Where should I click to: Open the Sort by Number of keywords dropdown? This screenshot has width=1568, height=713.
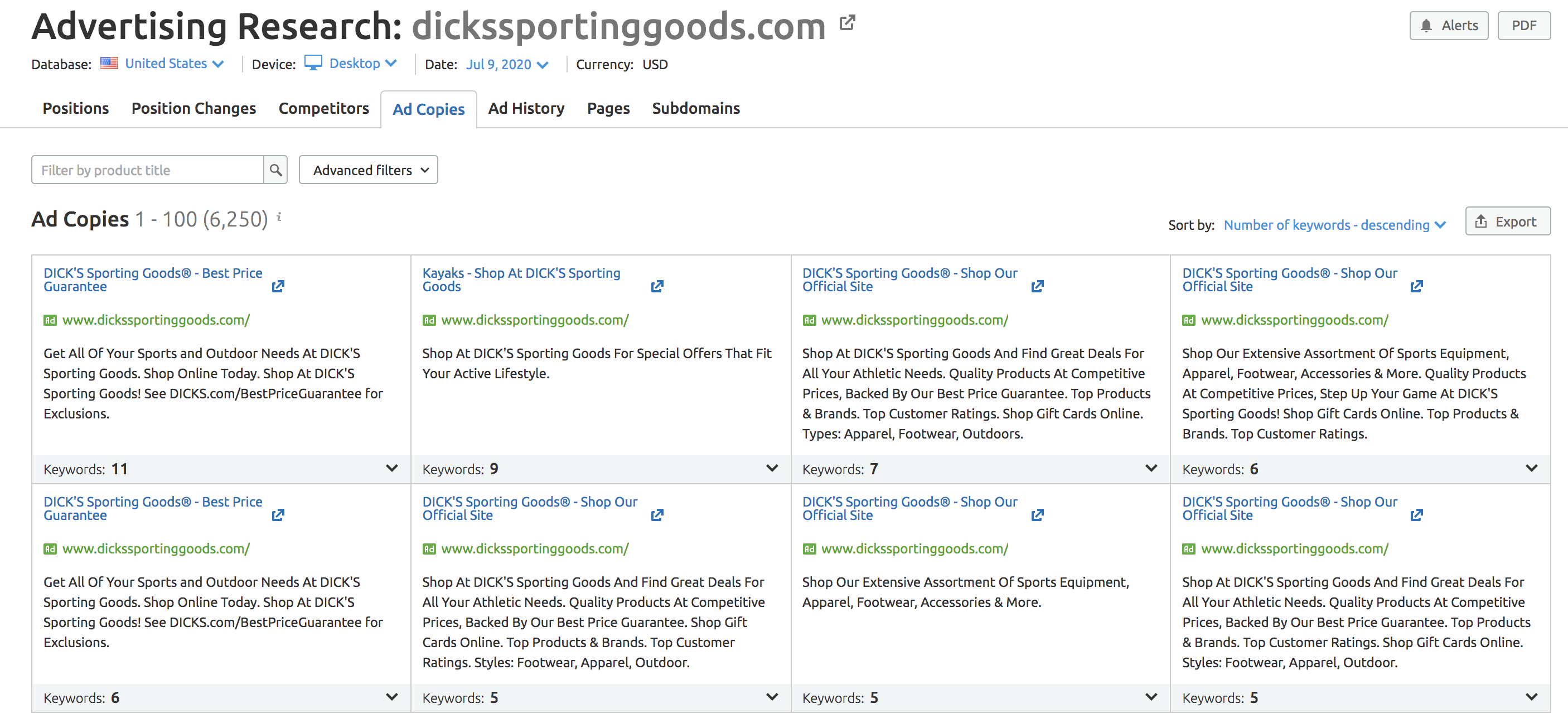point(1334,225)
